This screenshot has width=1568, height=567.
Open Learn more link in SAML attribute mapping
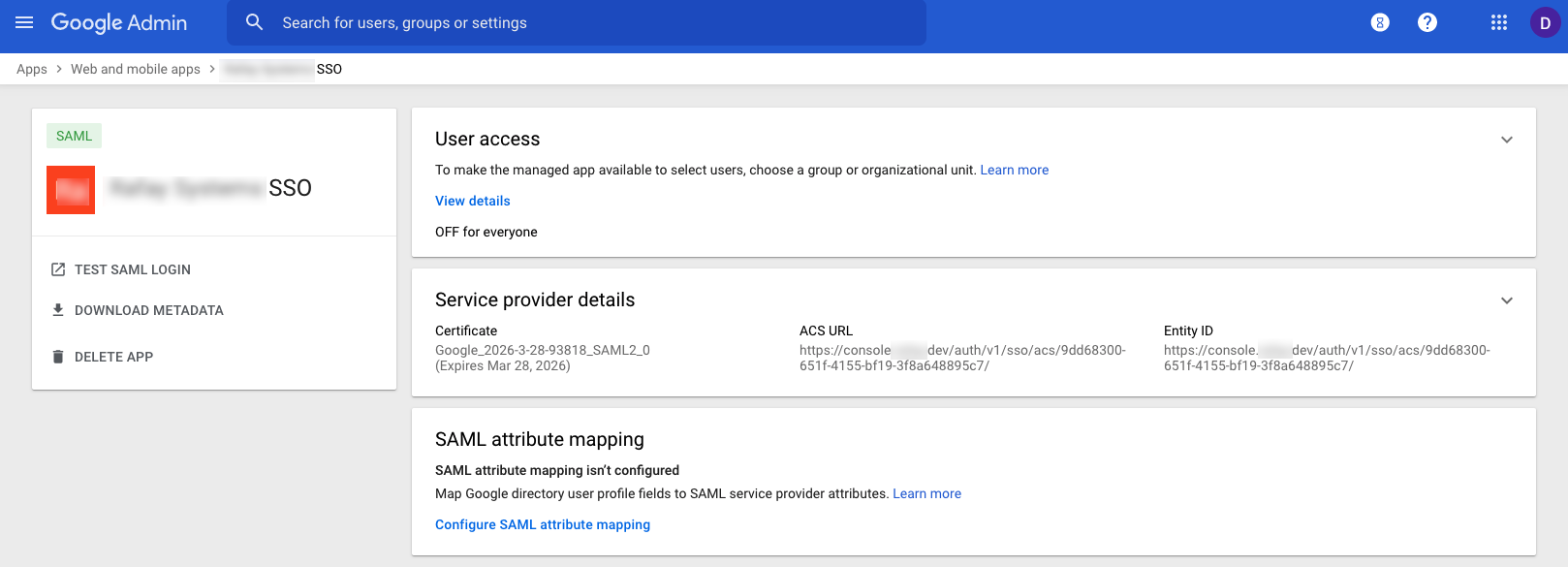pyautogui.click(x=927, y=493)
